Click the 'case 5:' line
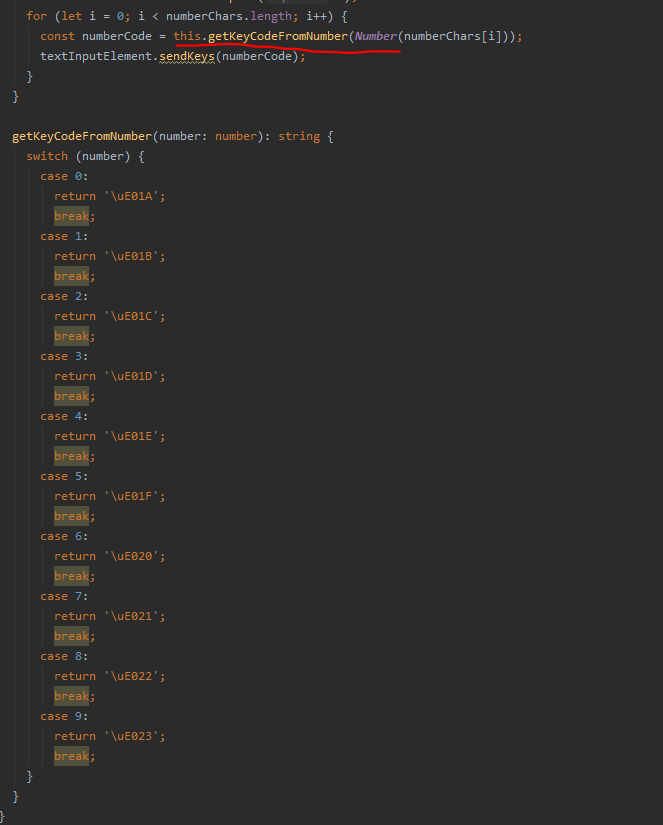Screen dimensions: 663x825 coord(64,476)
